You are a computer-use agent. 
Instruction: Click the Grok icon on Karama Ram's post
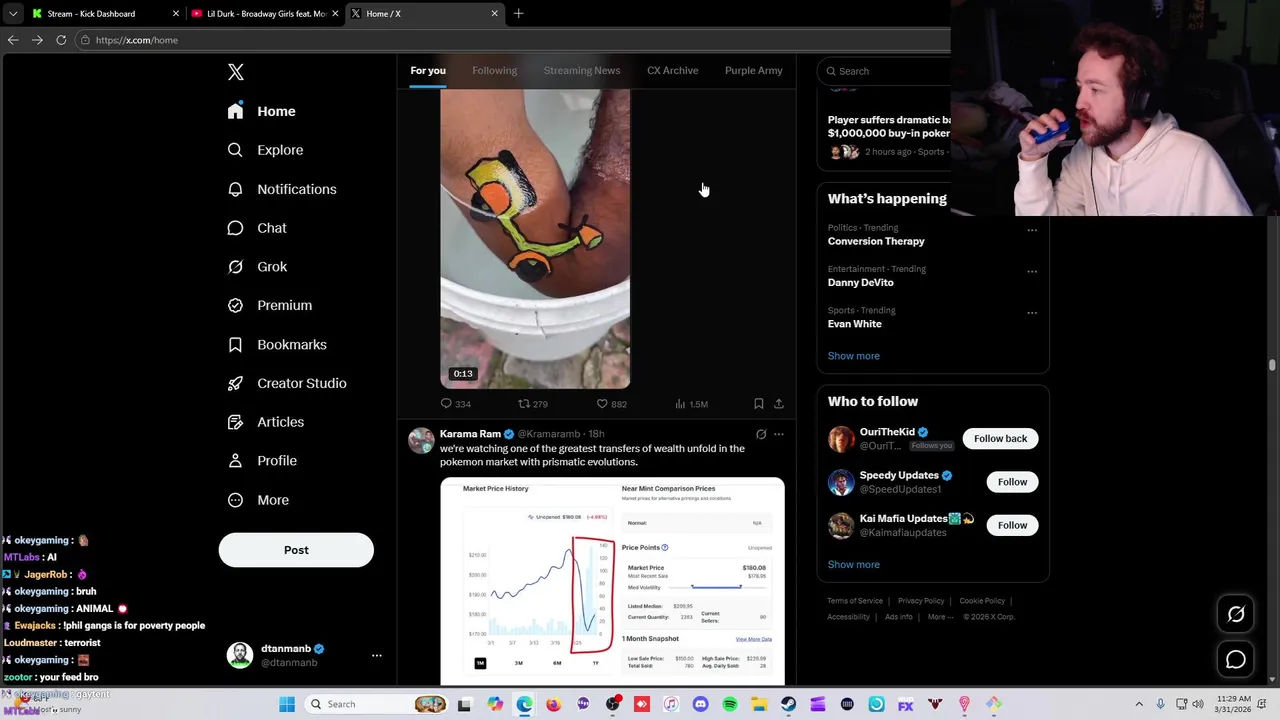point(761,435)
